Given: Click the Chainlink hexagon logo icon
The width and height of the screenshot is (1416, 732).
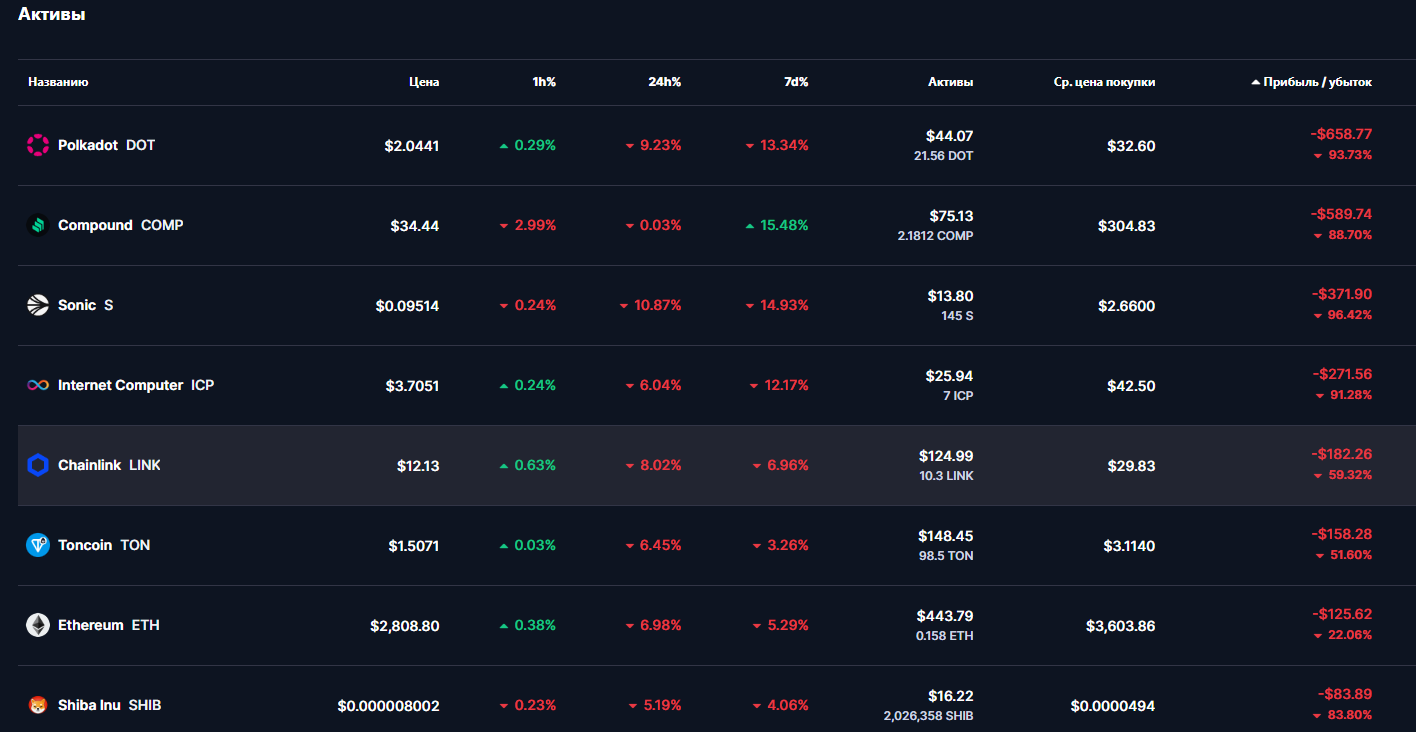Looking at the screenshot, I should coord(37,465).
